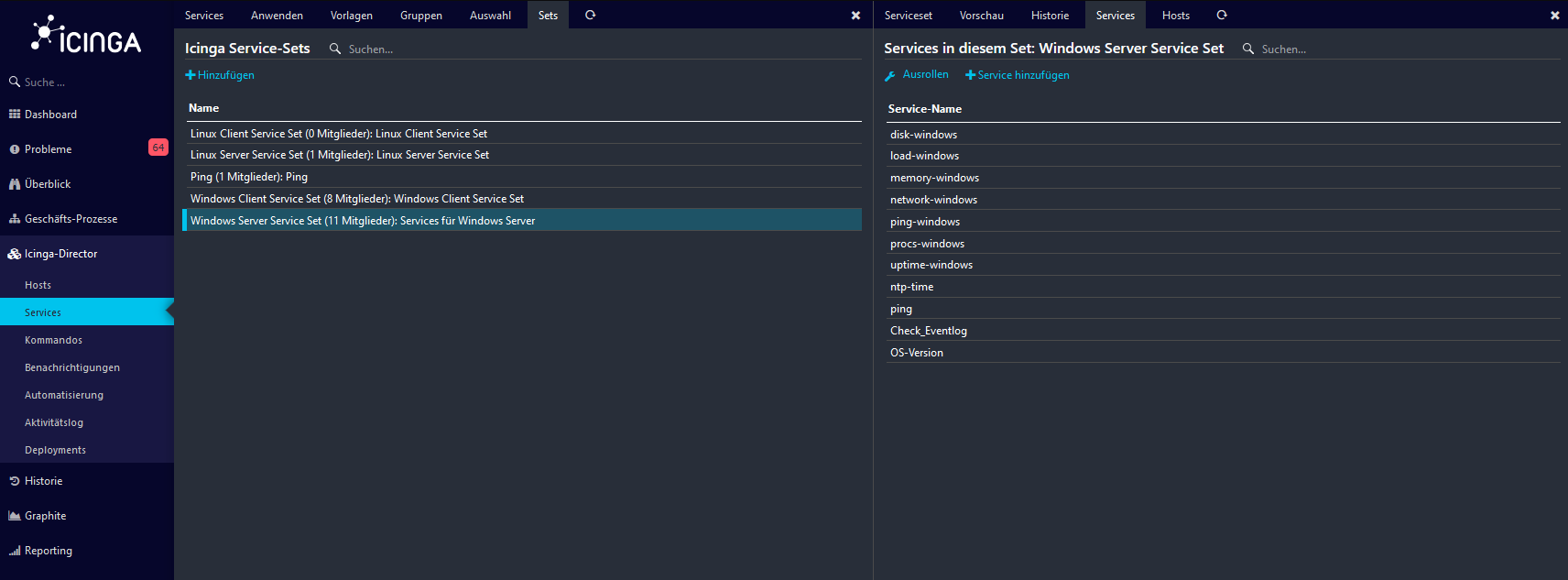Image resolution: width=1568 pixels, height=580 pixels.
Task: Open the procs-windows service
Action: coord(1224,244)
